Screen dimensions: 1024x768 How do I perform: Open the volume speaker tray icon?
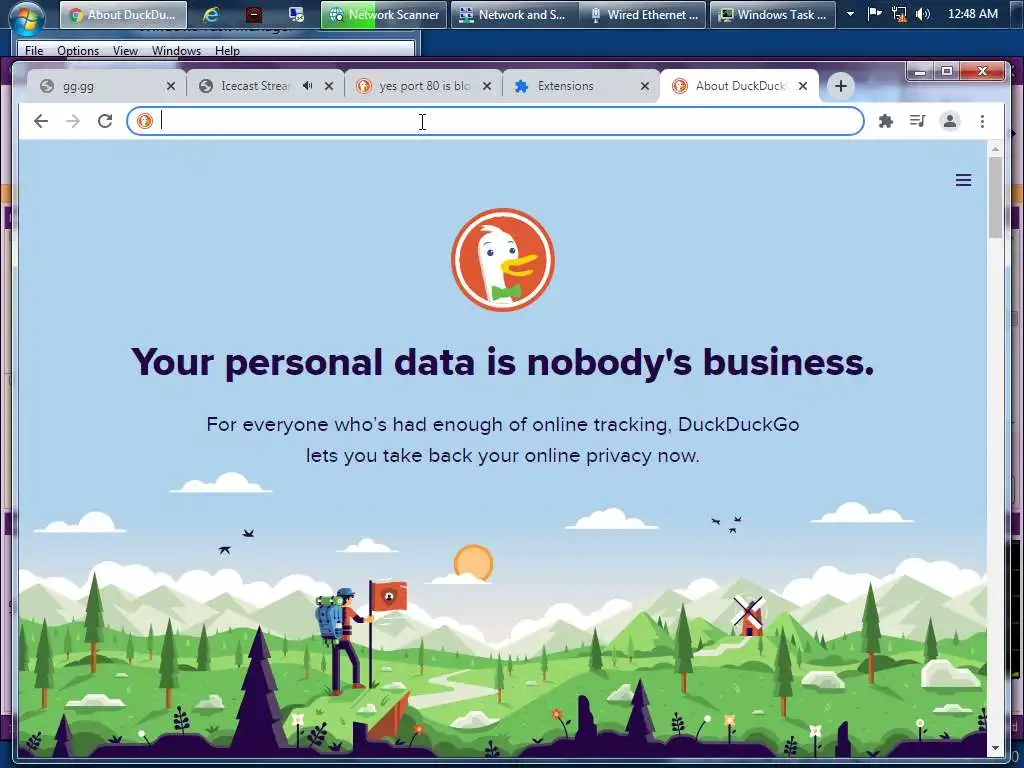tap(922, 14)
